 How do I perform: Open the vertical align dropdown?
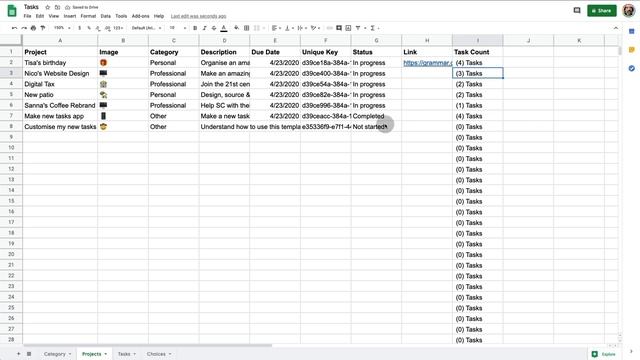289,28
